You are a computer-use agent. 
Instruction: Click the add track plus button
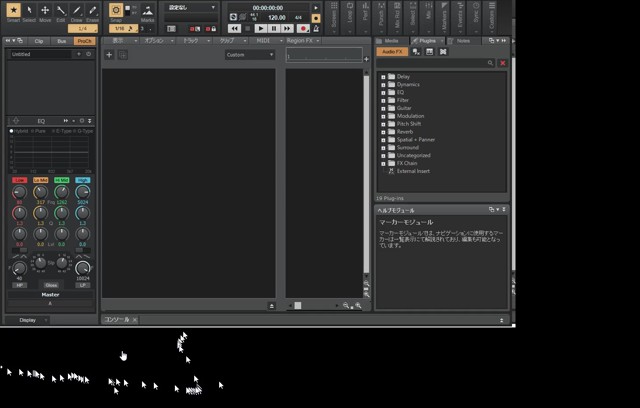point(109,55)
